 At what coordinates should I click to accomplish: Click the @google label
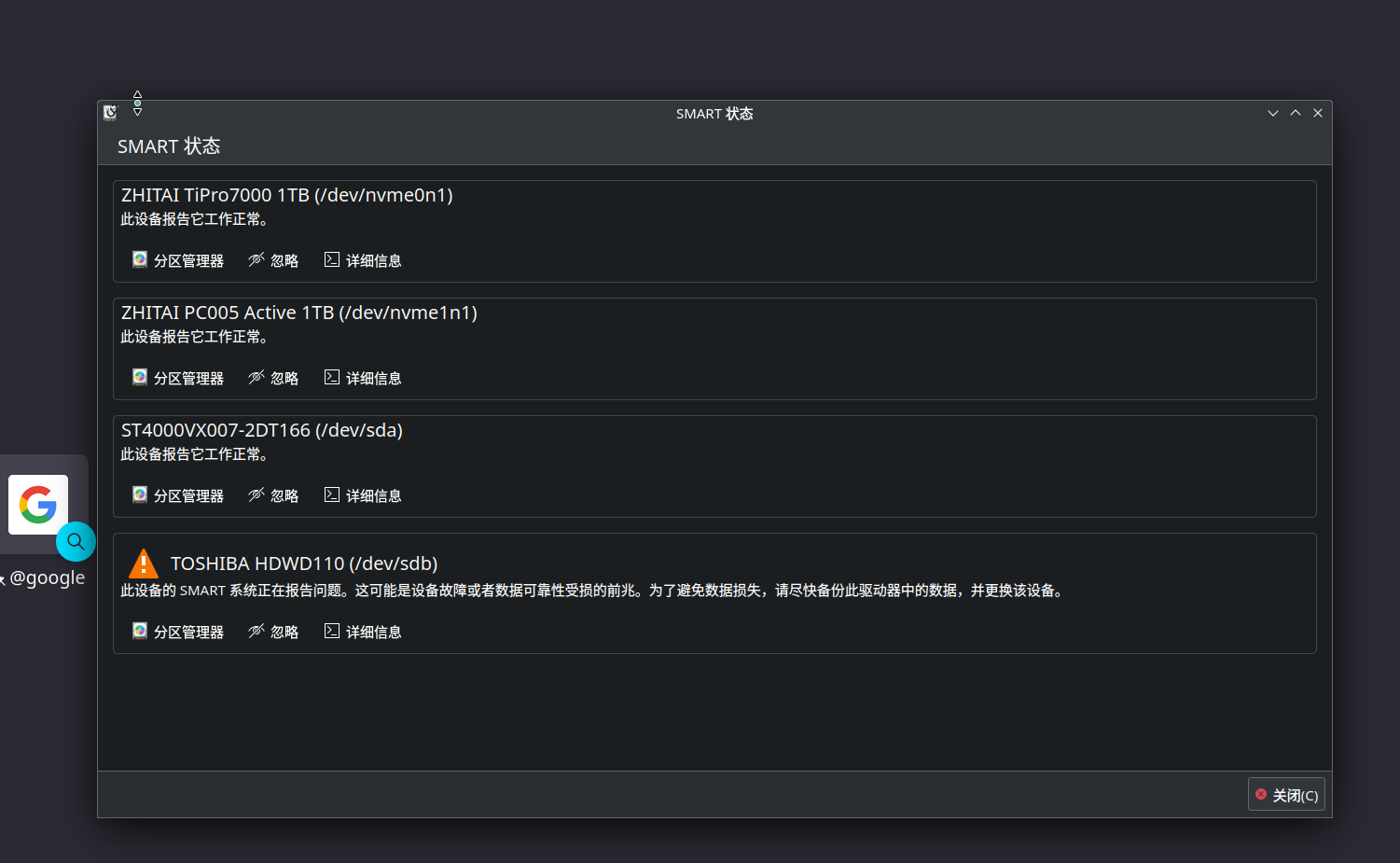point(47,578)
